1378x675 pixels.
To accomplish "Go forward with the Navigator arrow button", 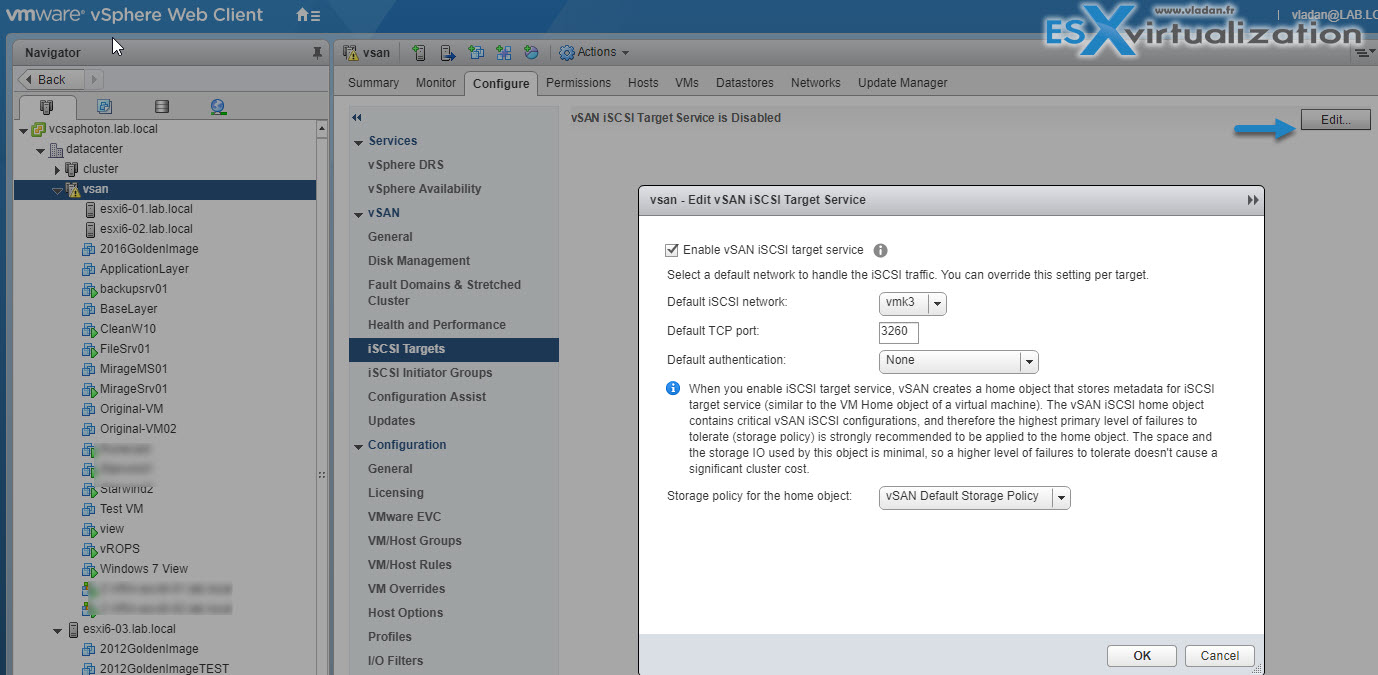I will (94, 79).
